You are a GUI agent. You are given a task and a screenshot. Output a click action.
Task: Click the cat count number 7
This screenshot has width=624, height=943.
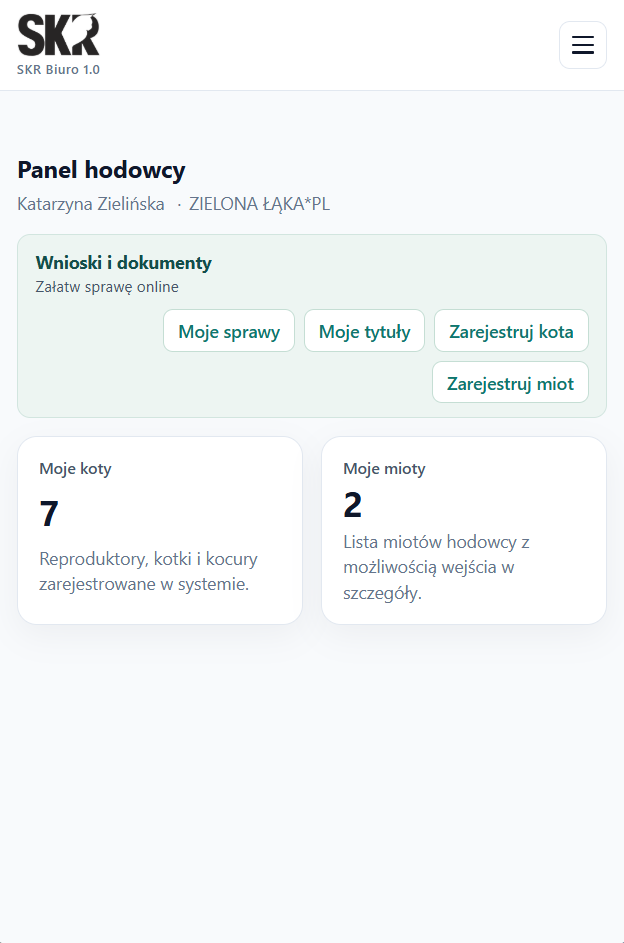(47, 513)
